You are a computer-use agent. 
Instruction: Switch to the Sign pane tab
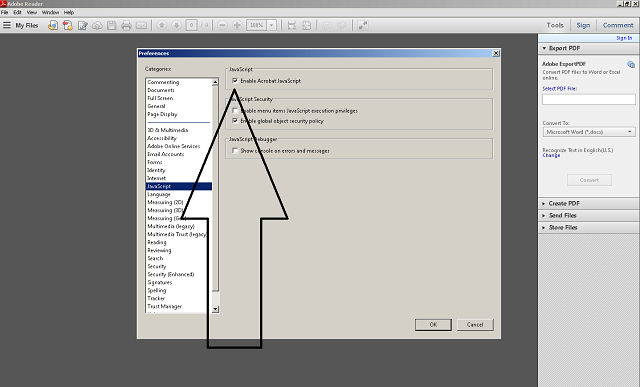[583, 25]
